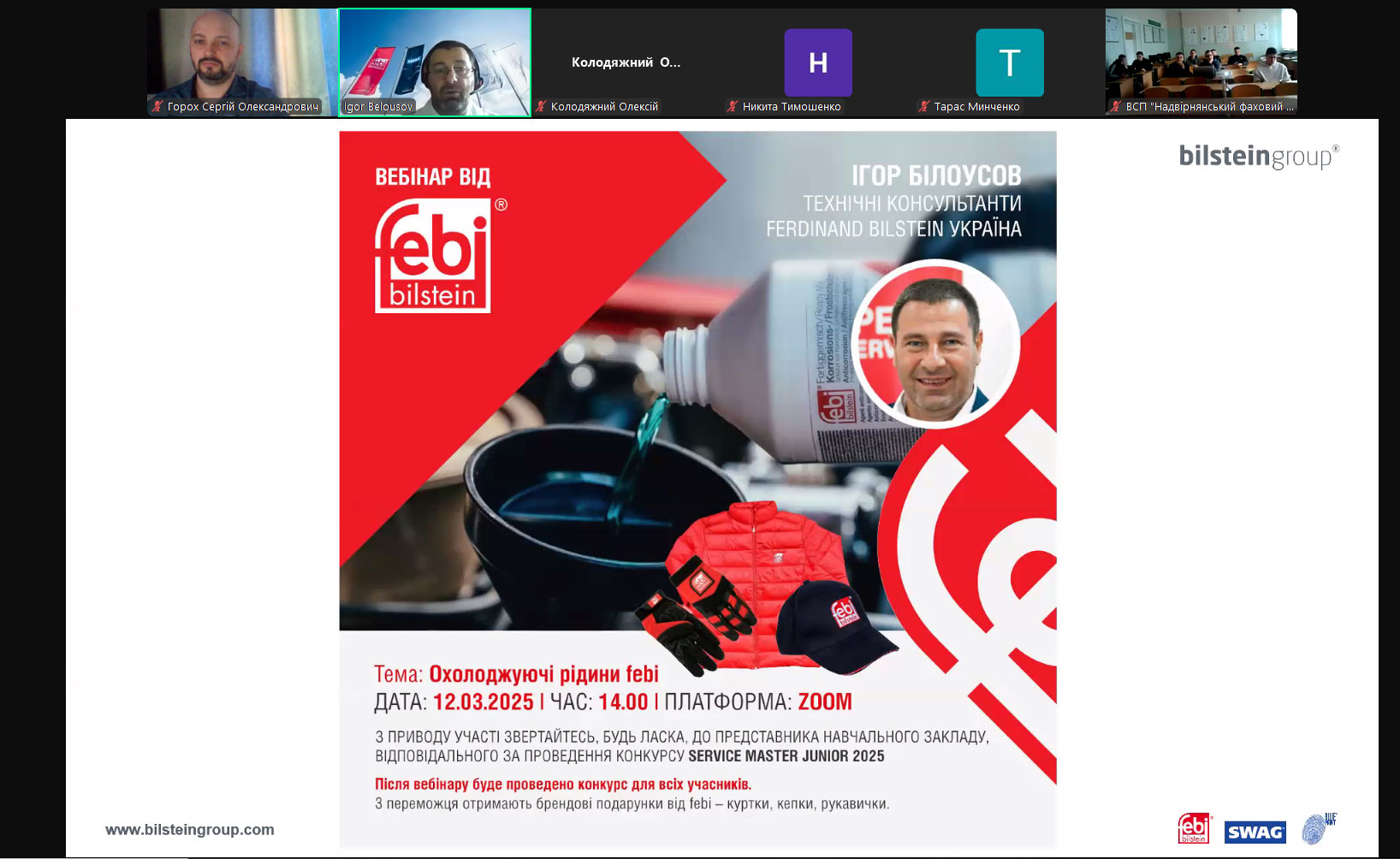Click the blue fingerprint logo in the slide footer
The width and height of the screenshot is (1400, 859).
(1318, 828)
